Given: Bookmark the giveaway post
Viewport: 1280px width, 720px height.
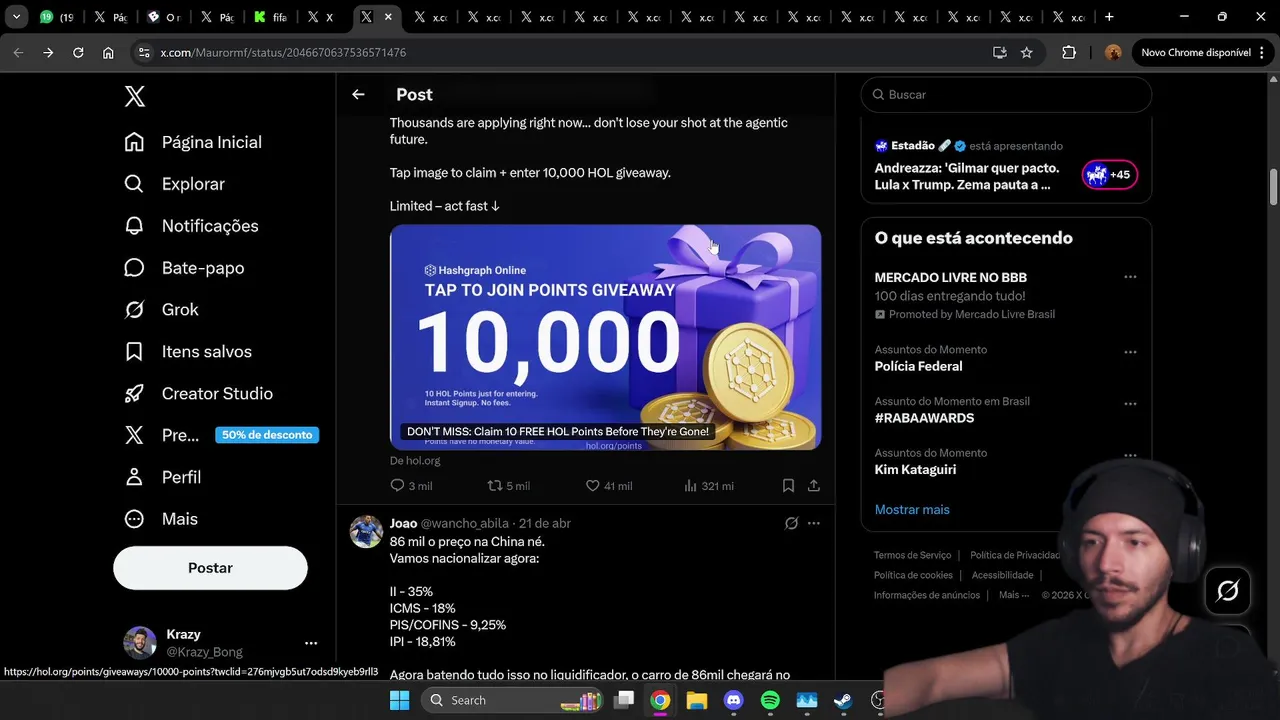Looking at the screenshot, I should click(788, 486).
